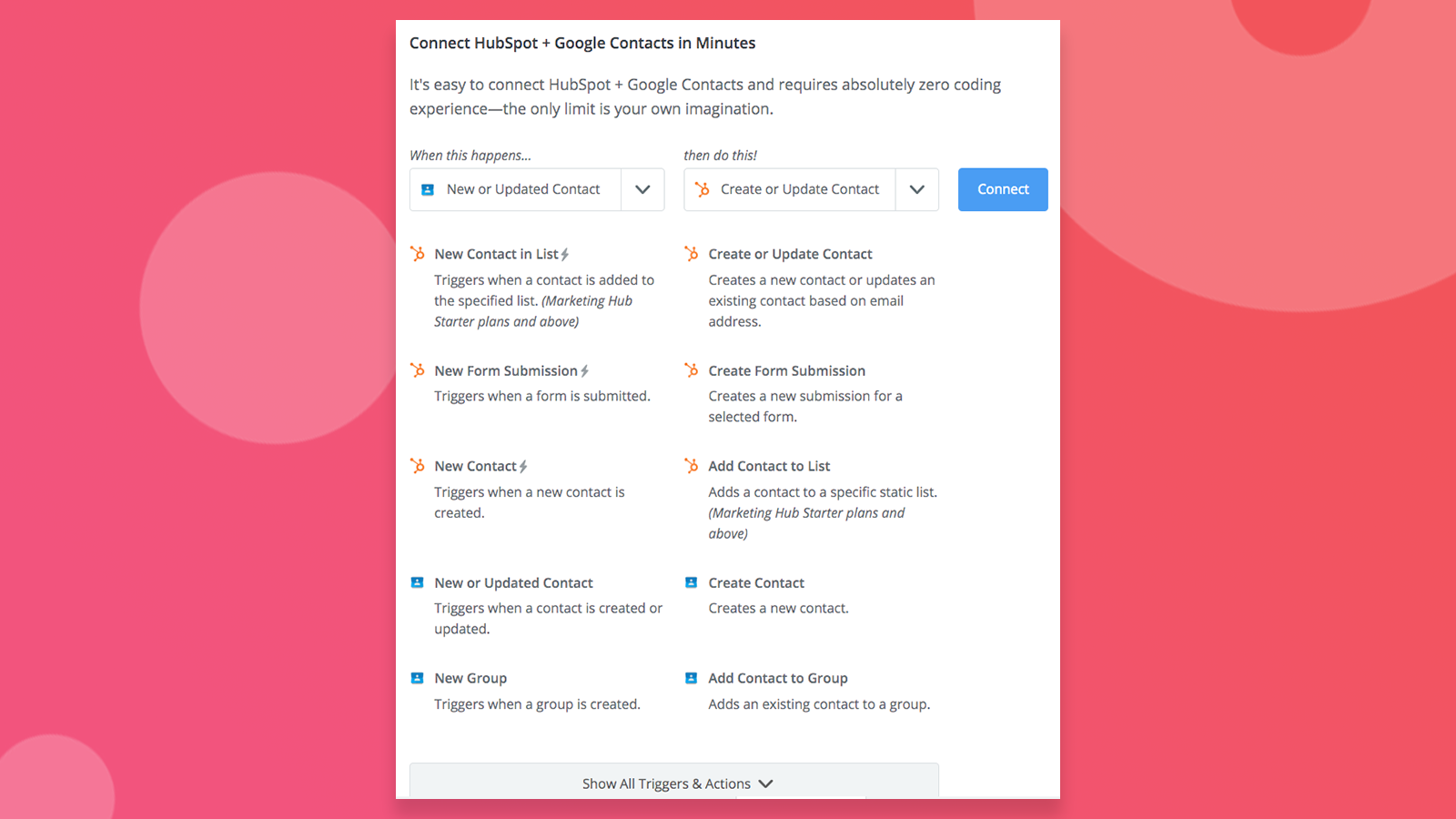Choose the New Group trigger heading
The height and width of the screenshot is (819, 1456).
(x=470, y=678)
